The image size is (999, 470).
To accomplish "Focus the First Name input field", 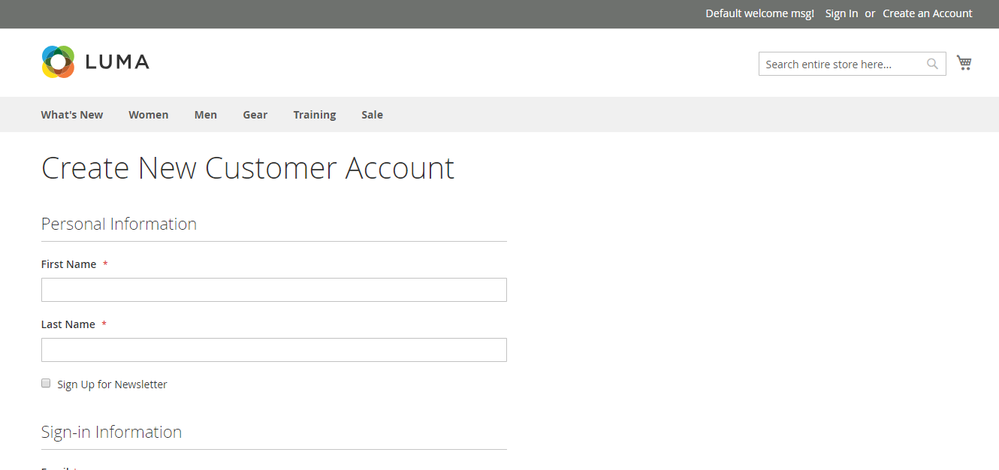I will (274, 290).
